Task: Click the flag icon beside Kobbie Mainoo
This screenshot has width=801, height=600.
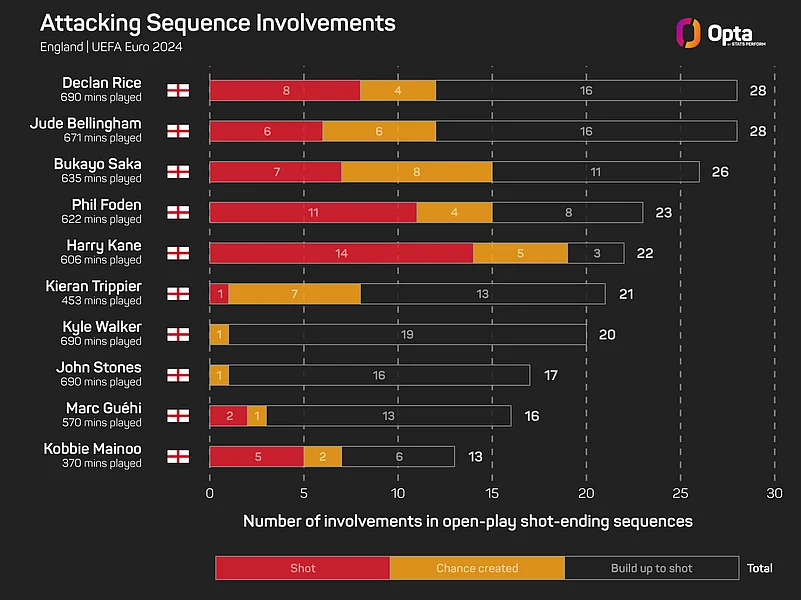Action: pos(178,457)
